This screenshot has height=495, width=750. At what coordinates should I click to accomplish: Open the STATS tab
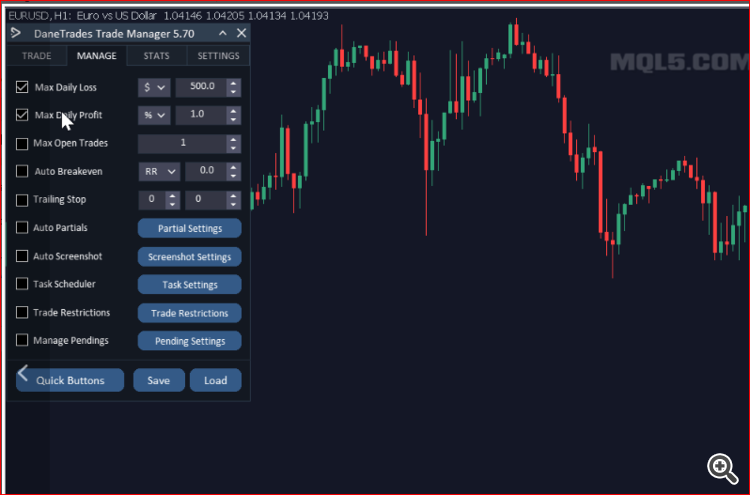pos(156,56)
